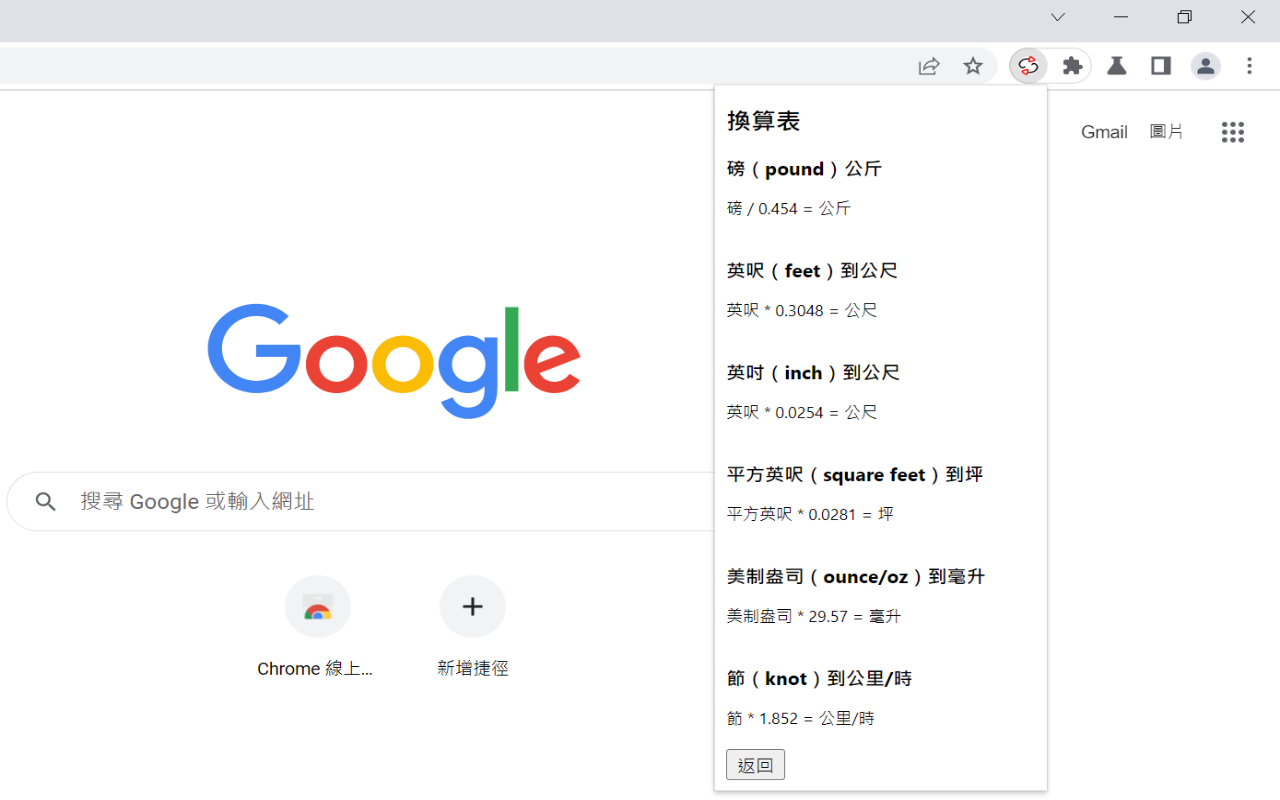Click the Chrome Labs flask icon
This screenshot has height=800, width=1280.
pyautogui.click(x=1117, y=66)
